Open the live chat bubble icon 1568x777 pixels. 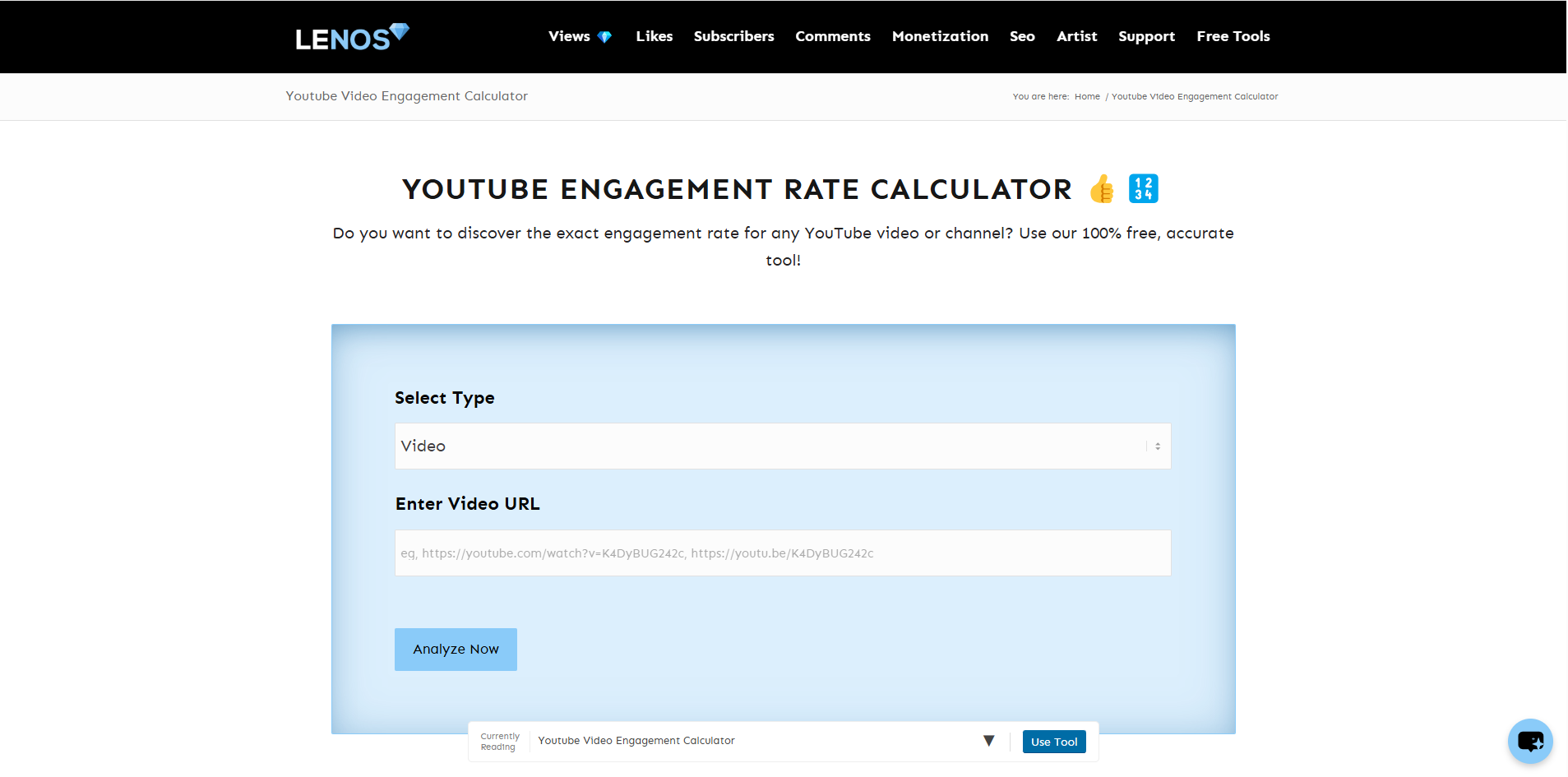pyautogui.click(x=1529, y=741)
